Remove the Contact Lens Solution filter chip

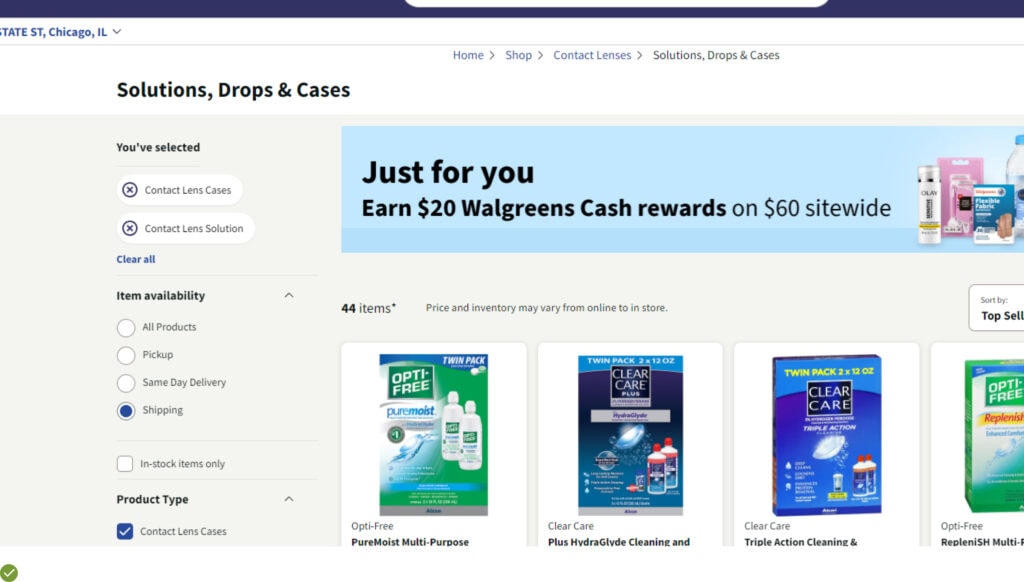pos(130,228)
